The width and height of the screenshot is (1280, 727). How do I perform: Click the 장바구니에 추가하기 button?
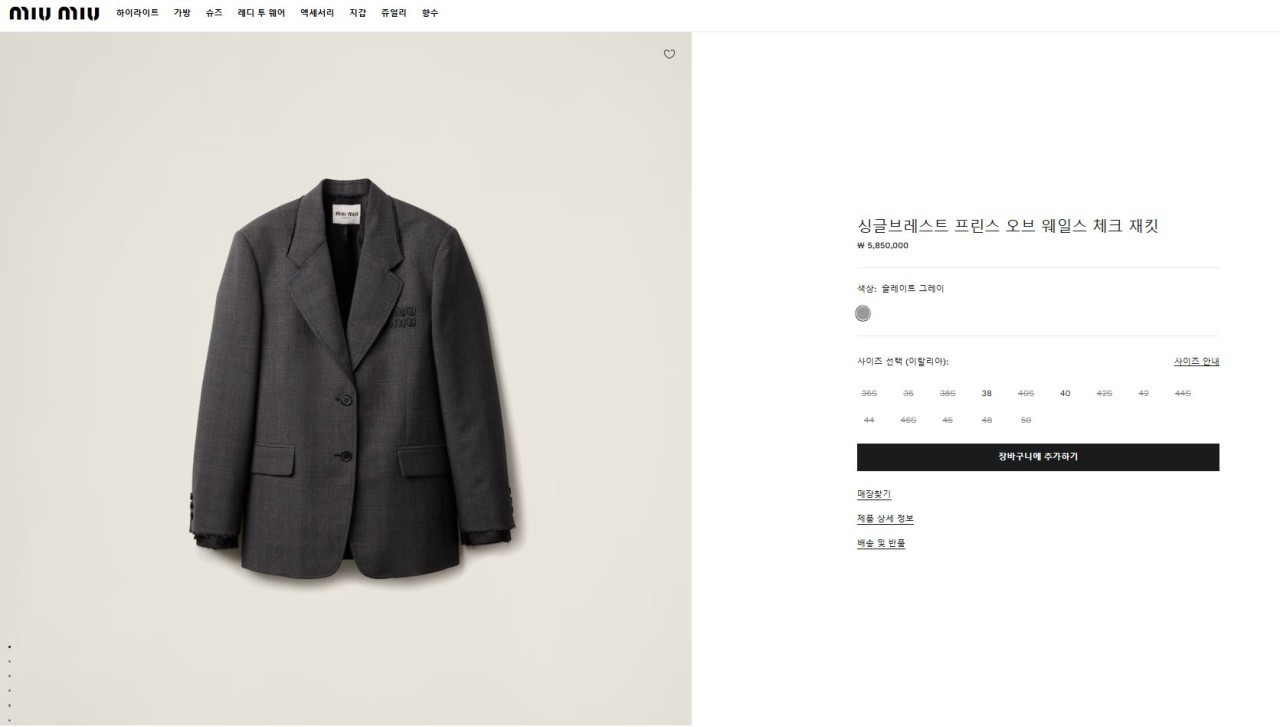(x=1037, y=457)
